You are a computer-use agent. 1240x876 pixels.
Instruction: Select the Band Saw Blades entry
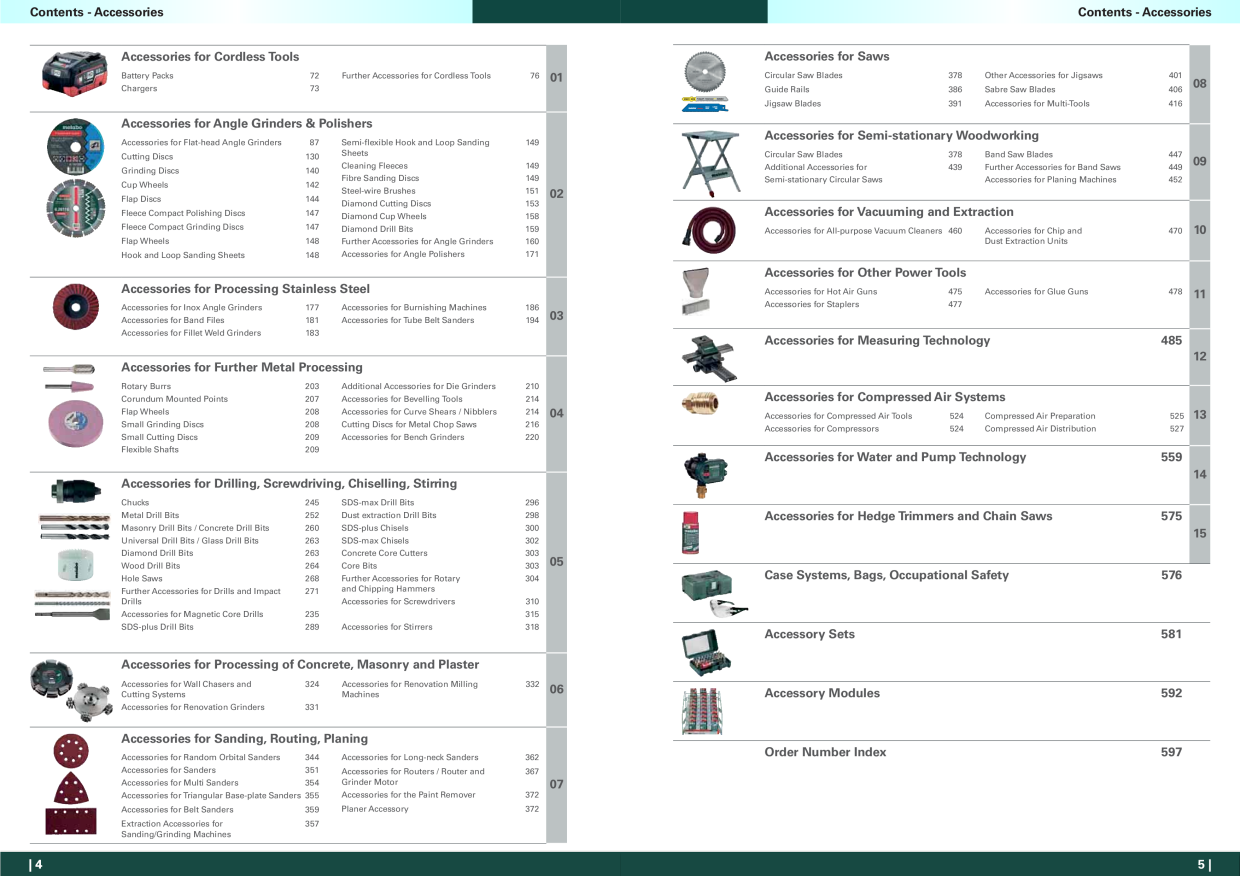point(1019,155)
